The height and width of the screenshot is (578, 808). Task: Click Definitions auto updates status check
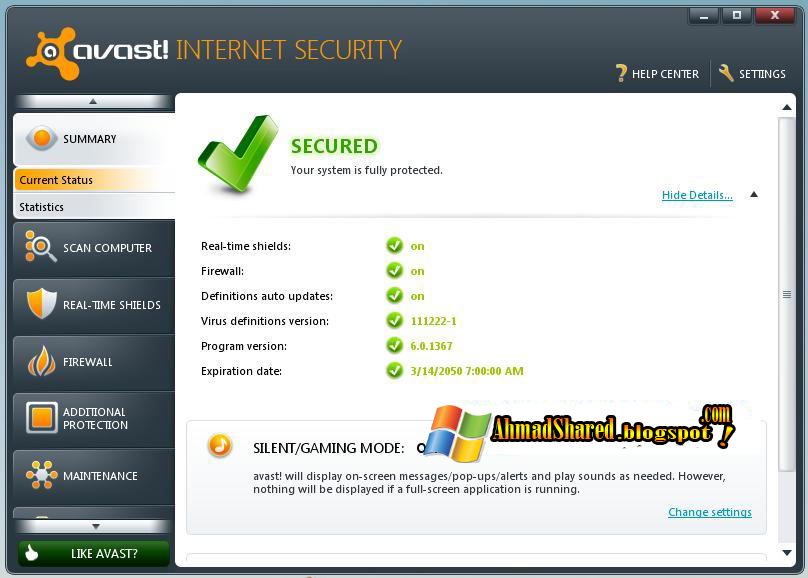[x=395, y=295]
